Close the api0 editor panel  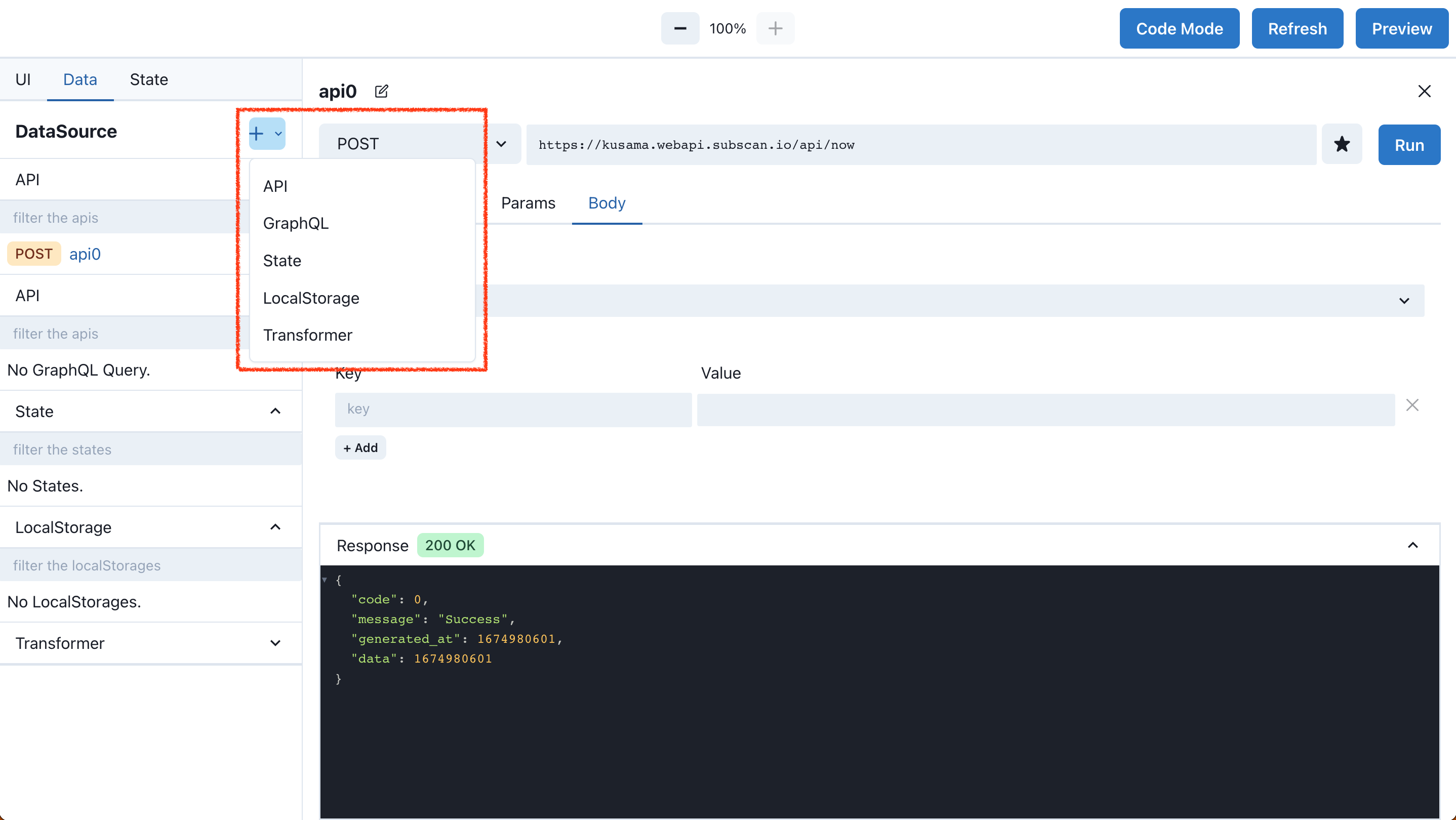(x=1424, y=91)
